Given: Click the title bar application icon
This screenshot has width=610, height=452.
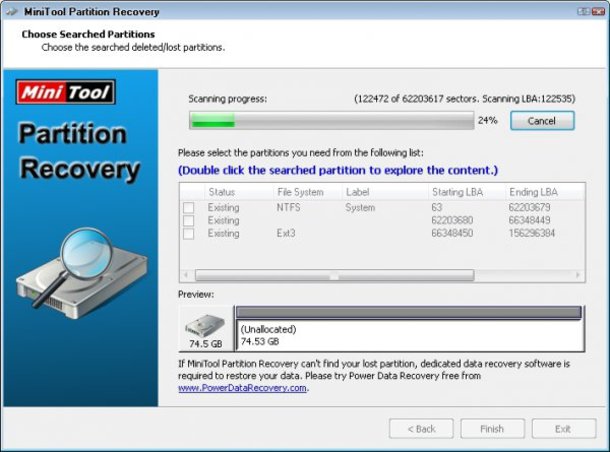Looking at the screenshot, I should pyautogui.click(x=12, y=12).
